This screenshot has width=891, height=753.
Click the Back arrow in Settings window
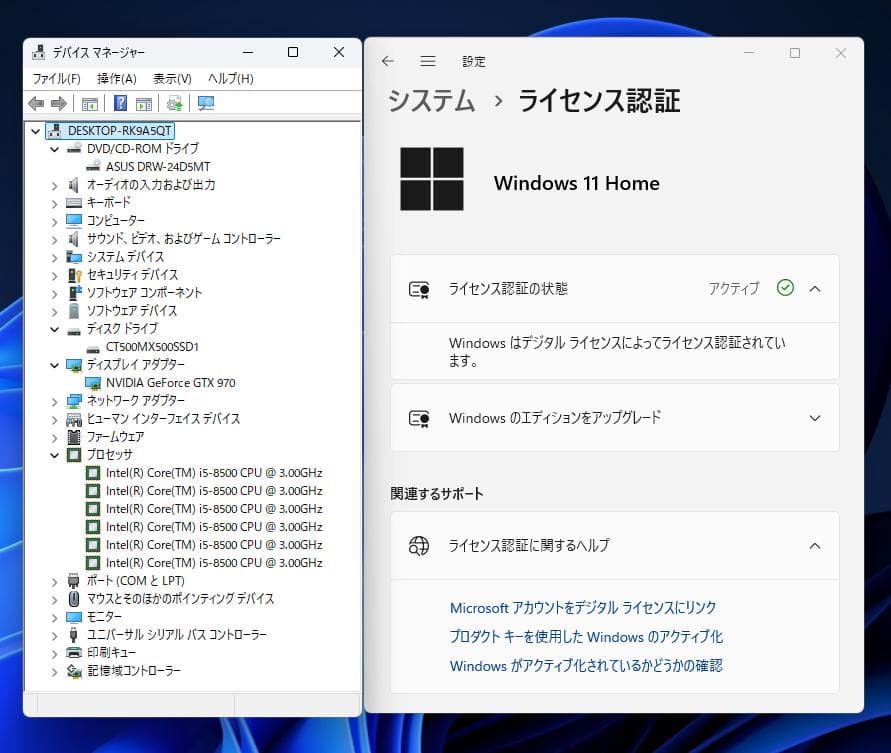388,61
